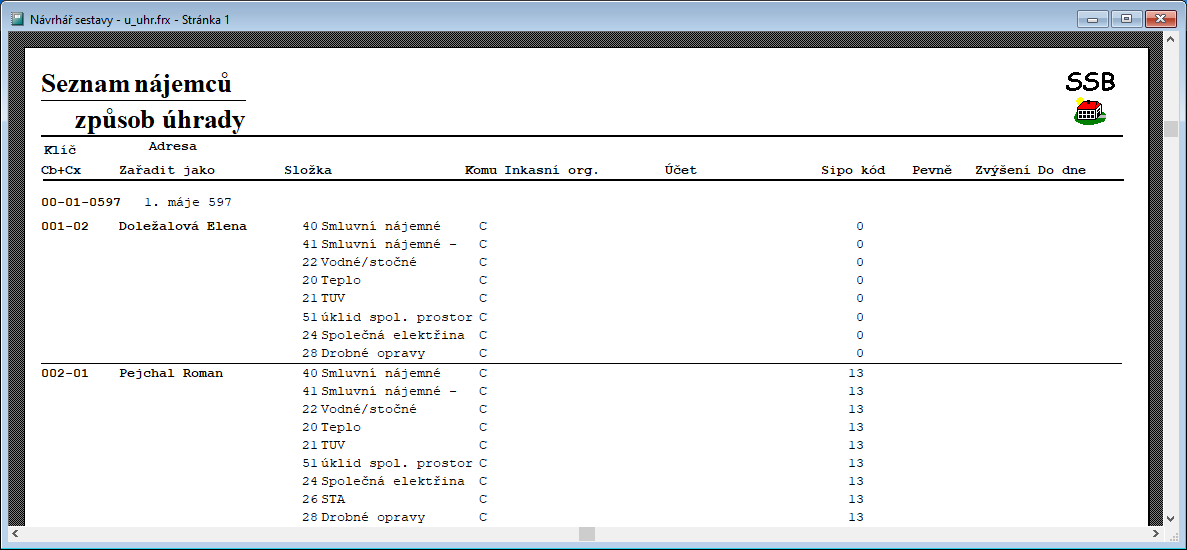The image size is (1187, 550).
Task: Click the Složka column header
Action: (x=308, y=170)
